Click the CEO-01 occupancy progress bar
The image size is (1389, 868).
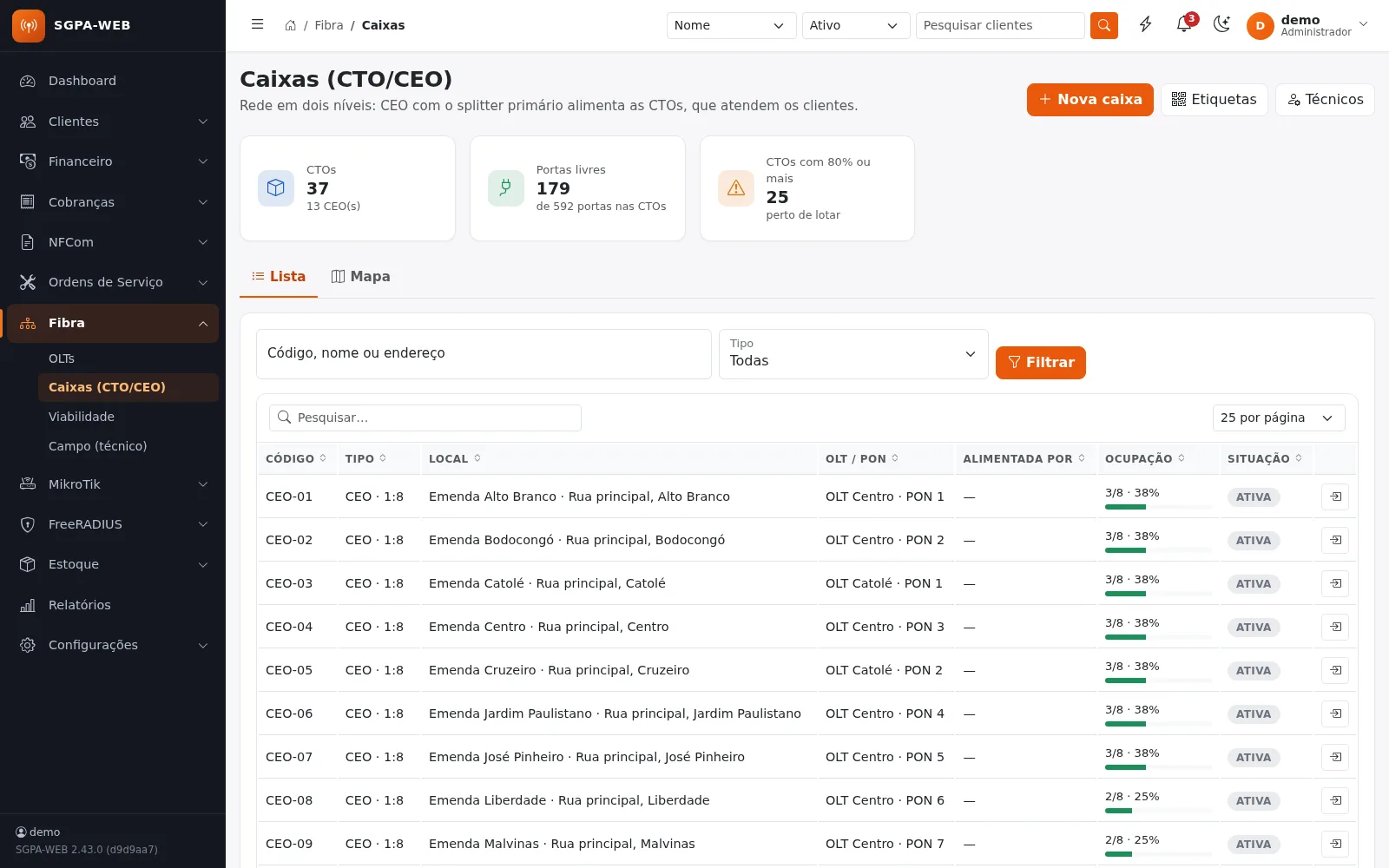(x=1158, y=507)
